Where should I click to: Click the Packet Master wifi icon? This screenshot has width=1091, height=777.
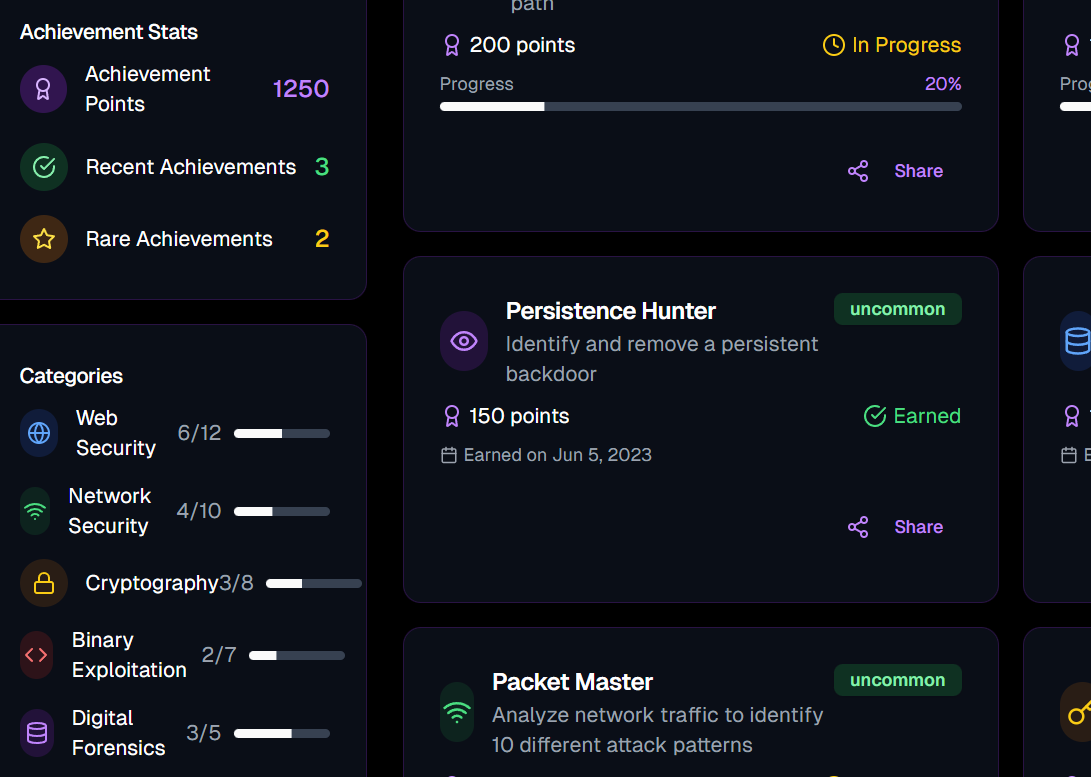[457, 712]
